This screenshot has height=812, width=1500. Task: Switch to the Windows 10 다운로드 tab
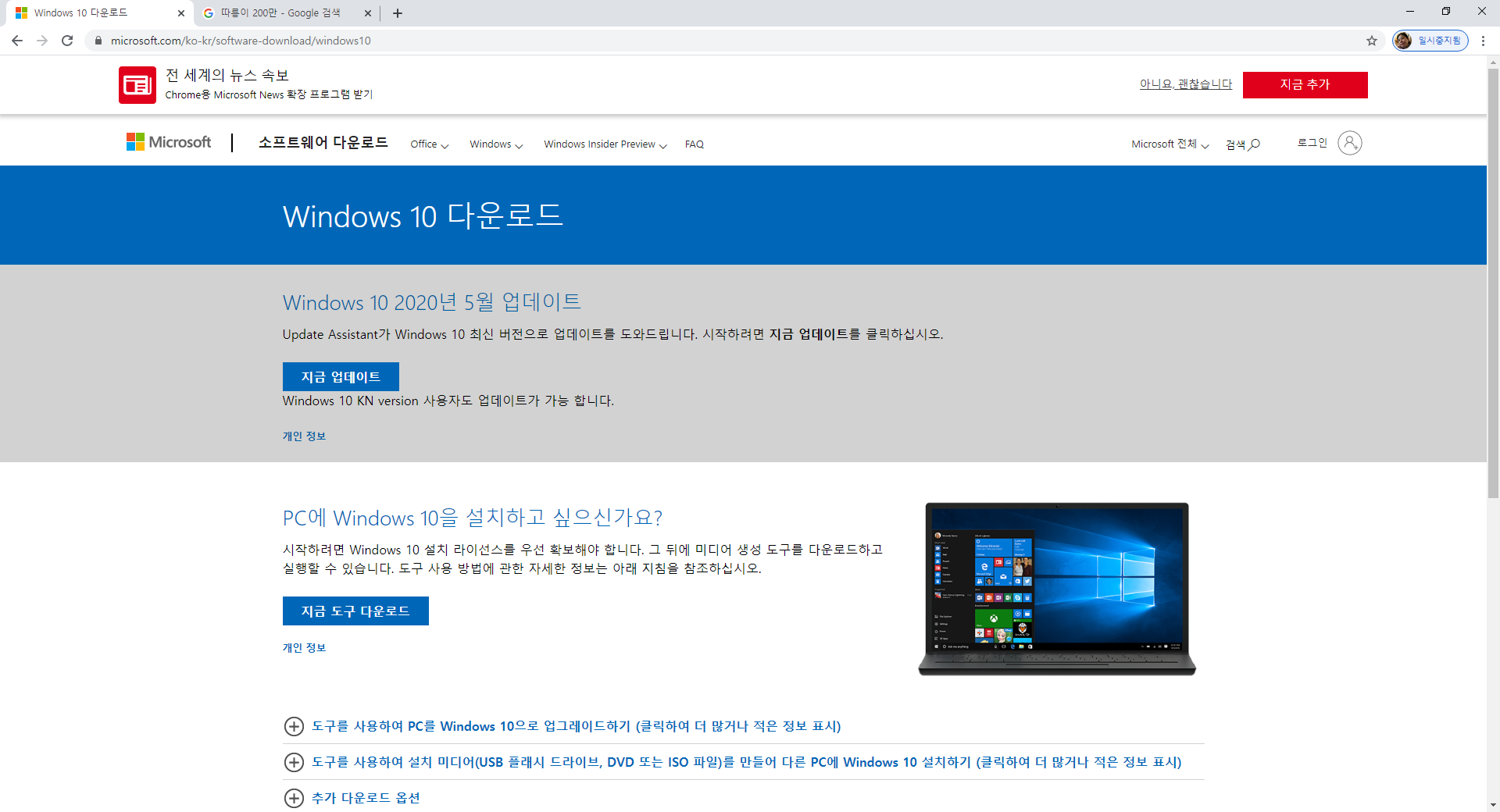pos(98,13)
